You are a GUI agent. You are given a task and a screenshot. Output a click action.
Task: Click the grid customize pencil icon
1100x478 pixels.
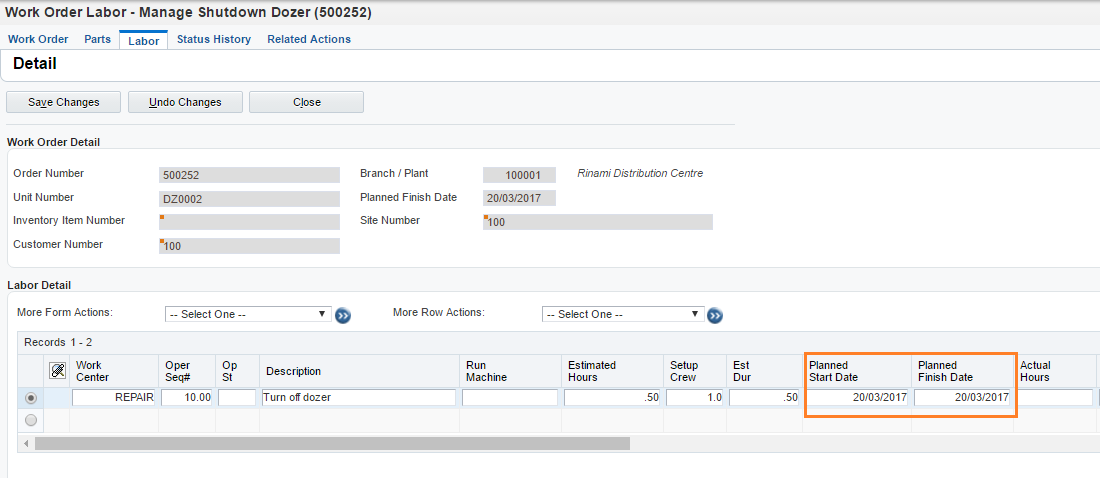coord(58,371)
